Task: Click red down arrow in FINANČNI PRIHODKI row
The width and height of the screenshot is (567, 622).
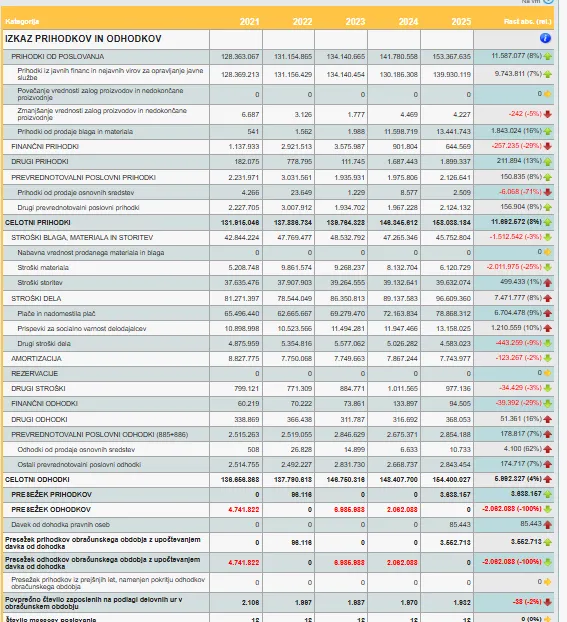Action: click(548, 146)
